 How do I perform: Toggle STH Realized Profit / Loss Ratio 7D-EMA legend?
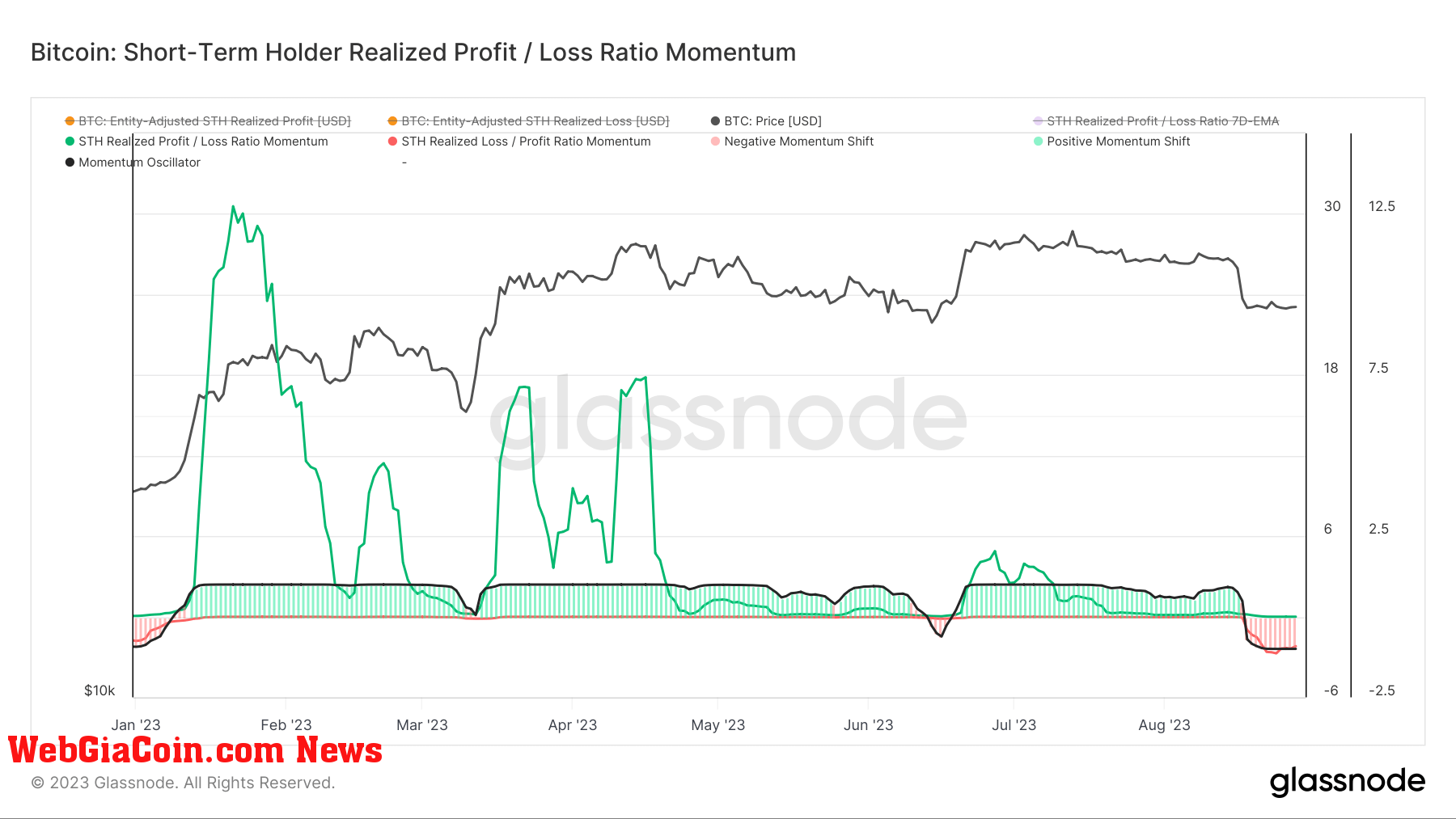coord(1157,121)
